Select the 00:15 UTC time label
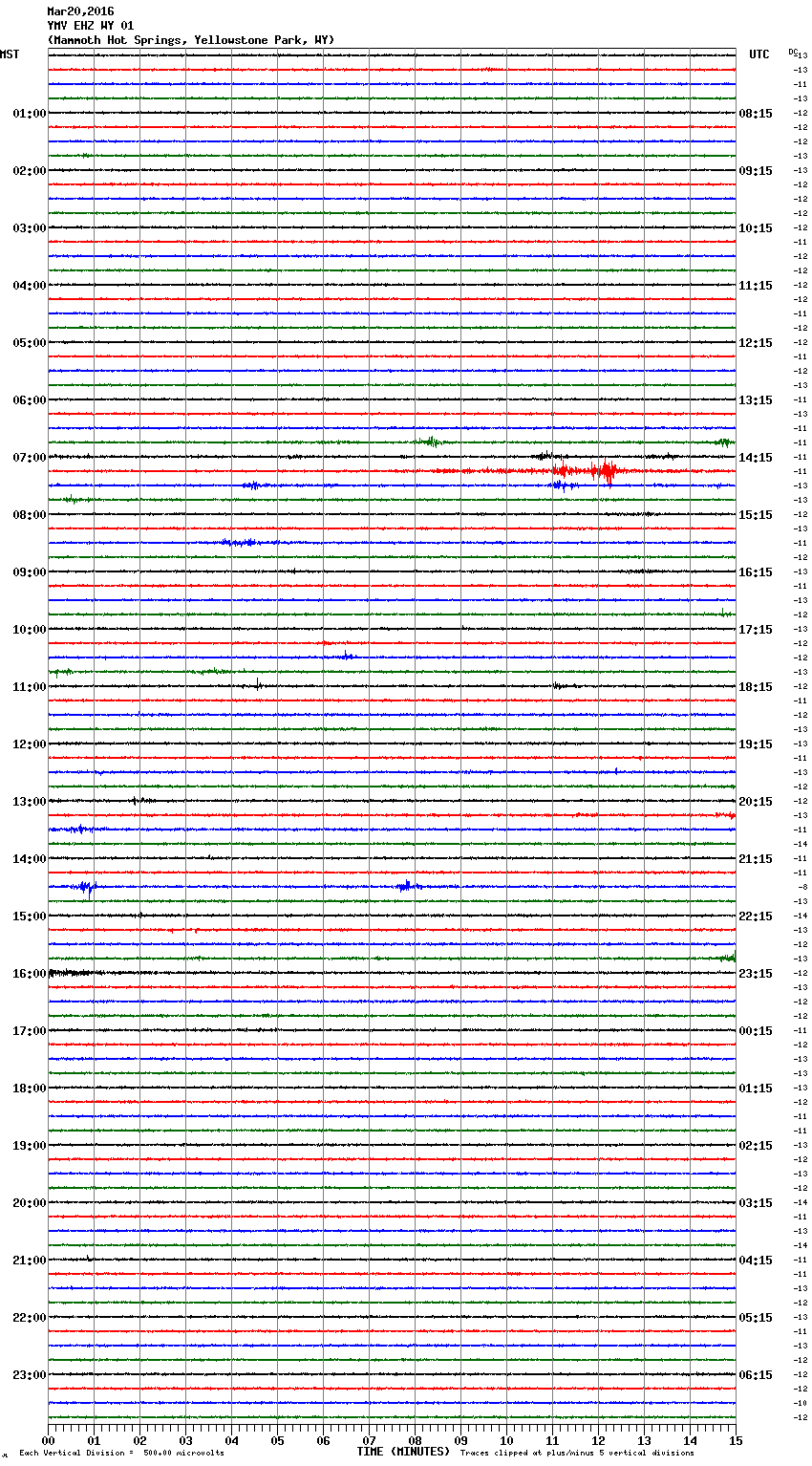Screen dimensions: 812x1466 (756, 1031)
